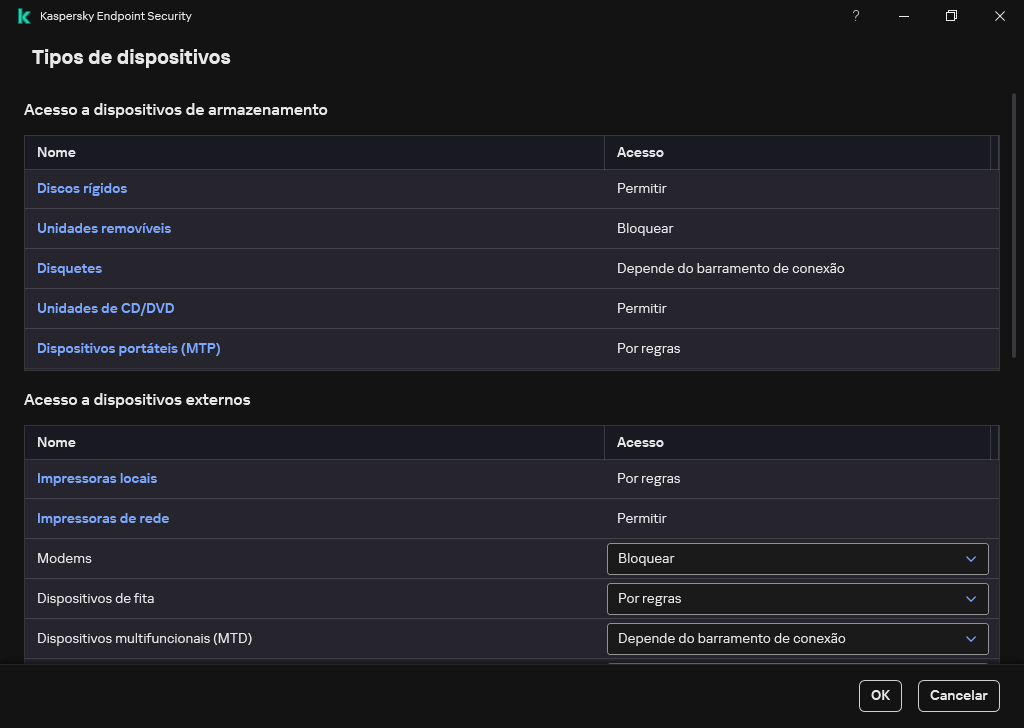Click Nome header in external devices table
Viewport: 1024px width, 728px height.
56,442
